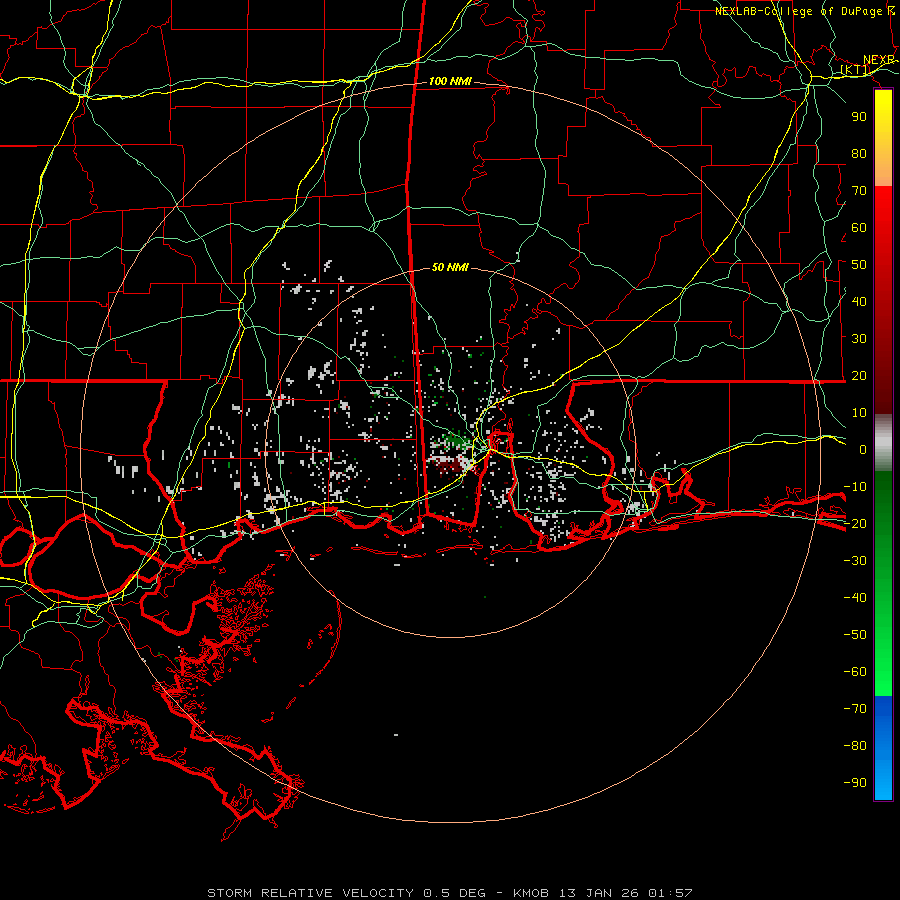The image size is (900, 900).
Task: Click the "50" value on velocity scale
Action: click(x=859, y=265)
